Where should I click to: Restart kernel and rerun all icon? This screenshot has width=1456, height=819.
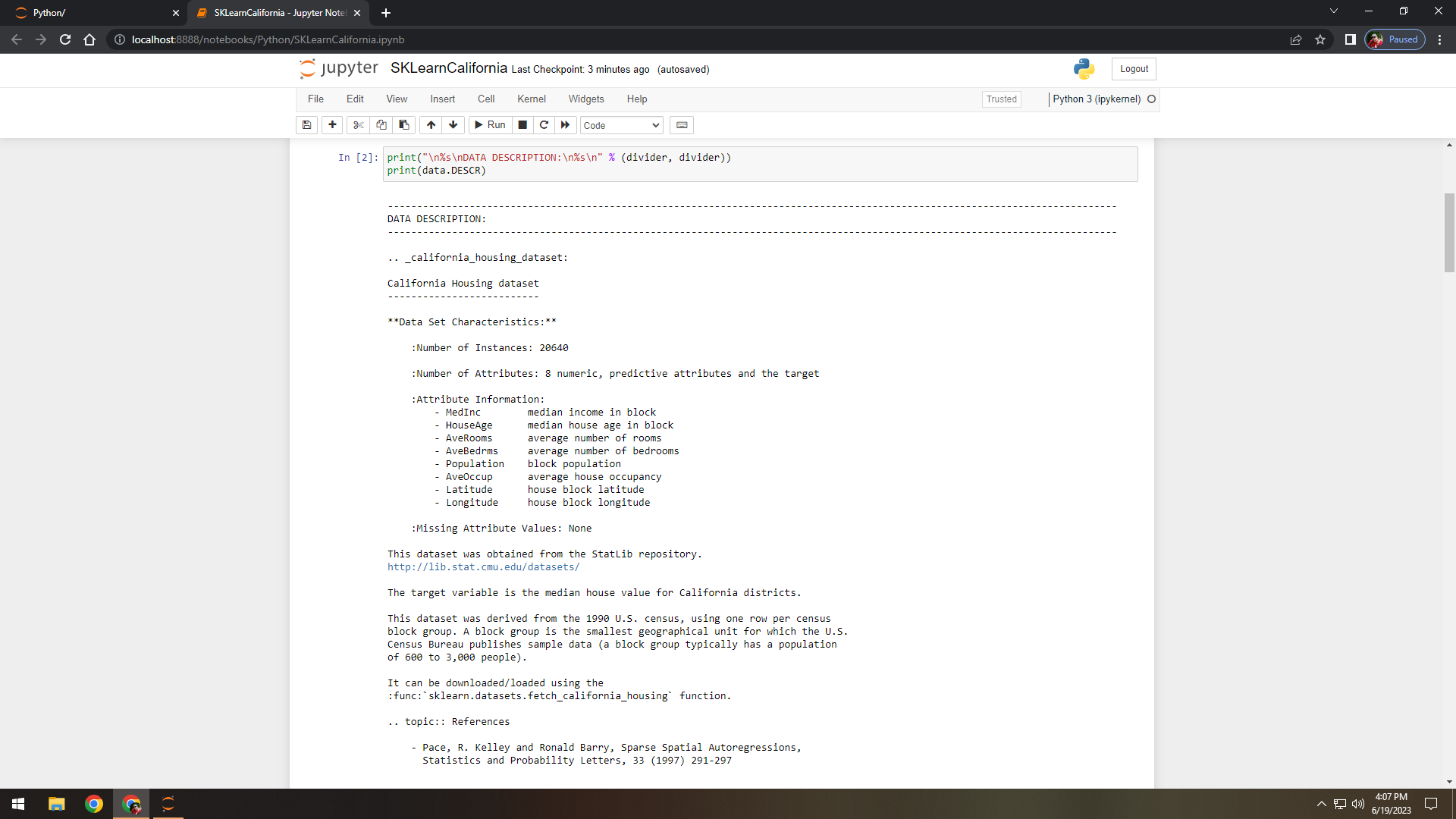[x=565, y=125]
